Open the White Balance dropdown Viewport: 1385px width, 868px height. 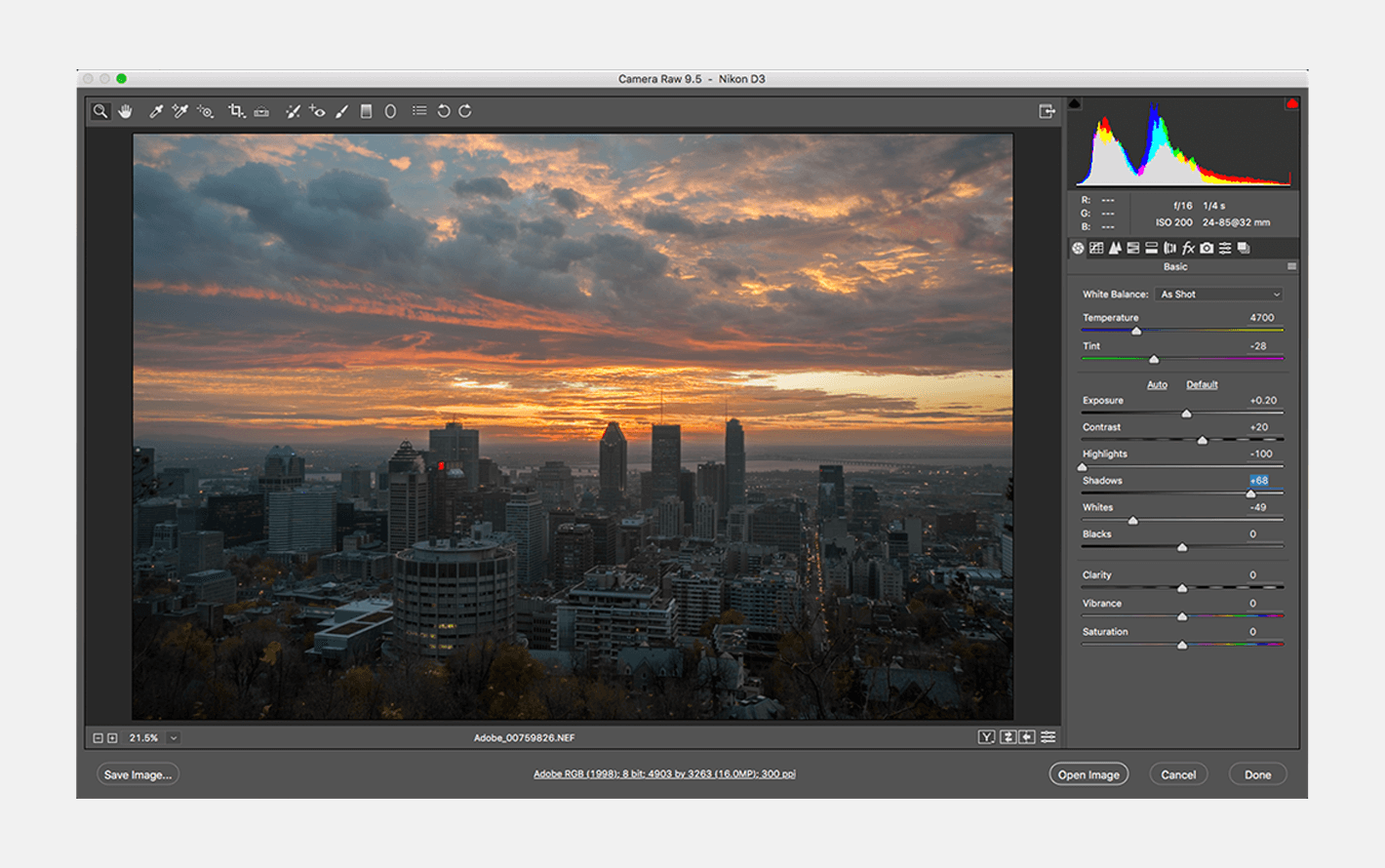point(1219,295)
